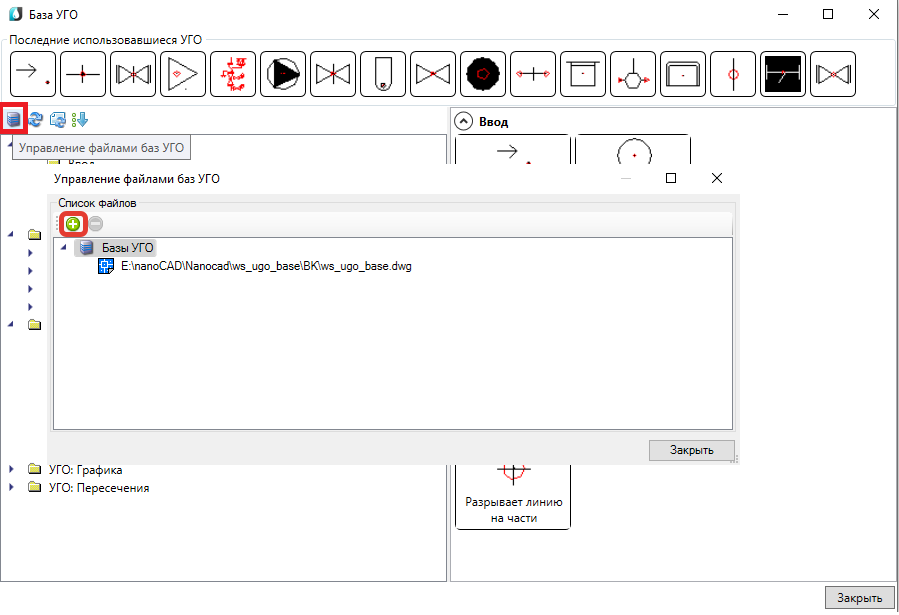
Task: Click the main window Закрыть button
Action: [859, 598]
